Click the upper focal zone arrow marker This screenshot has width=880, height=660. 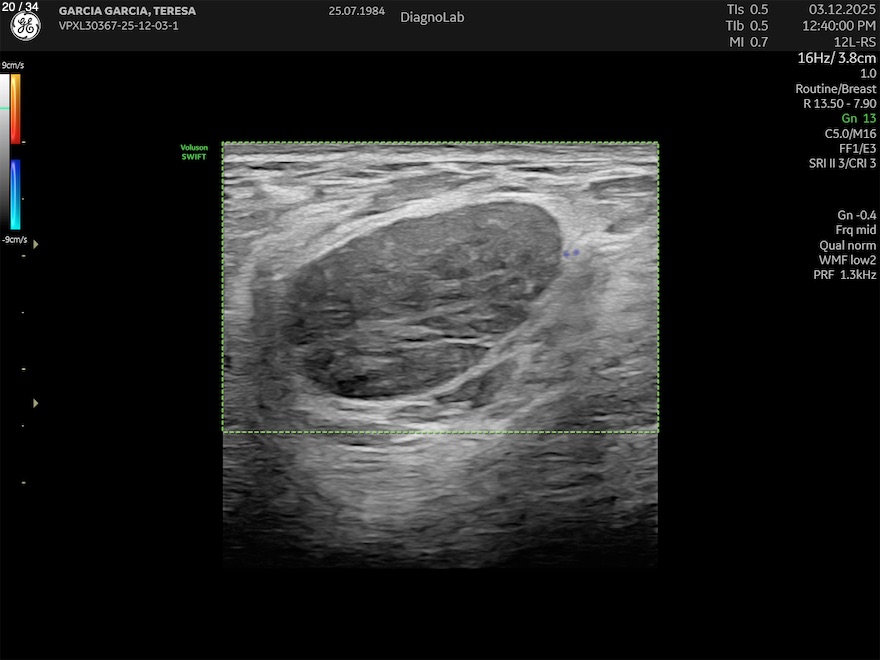point(36,244)
